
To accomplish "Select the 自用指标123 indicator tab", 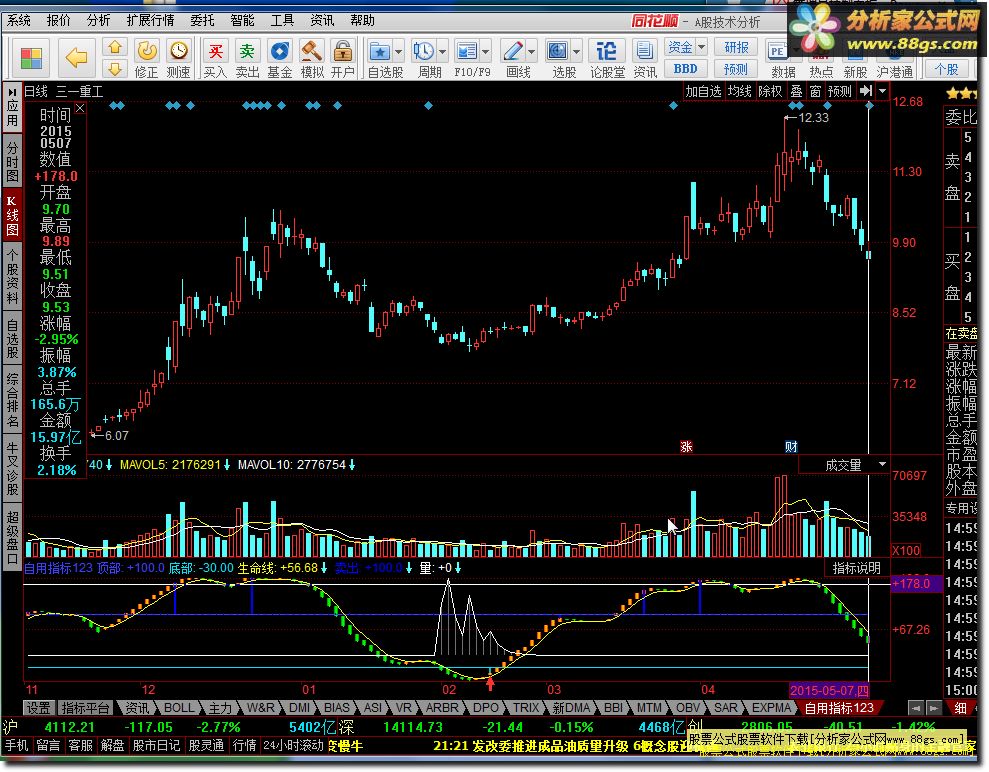I will (838, 708).
